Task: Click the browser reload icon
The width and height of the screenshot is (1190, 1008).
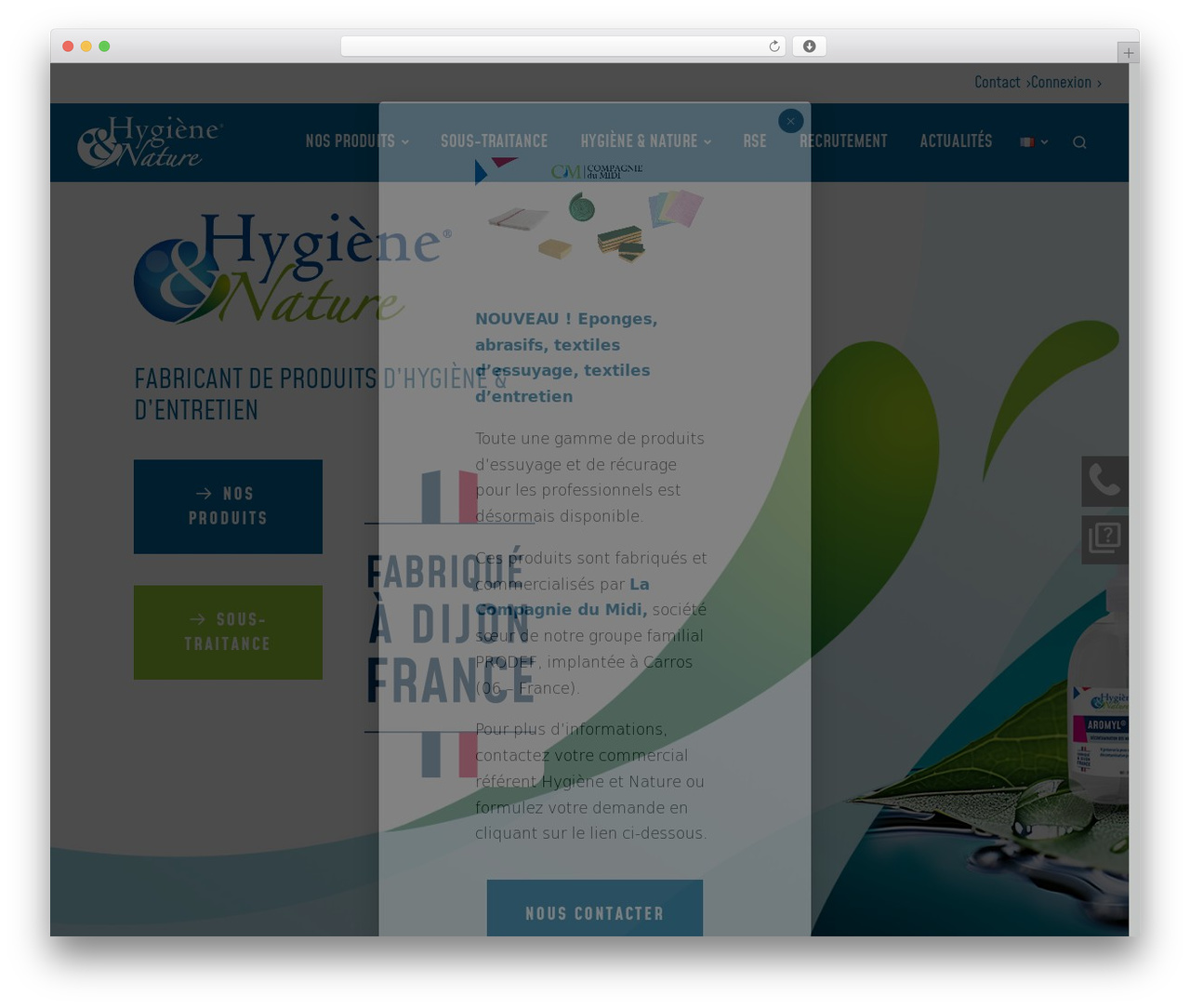Action: pyautogui.click(x=773, y=46)
